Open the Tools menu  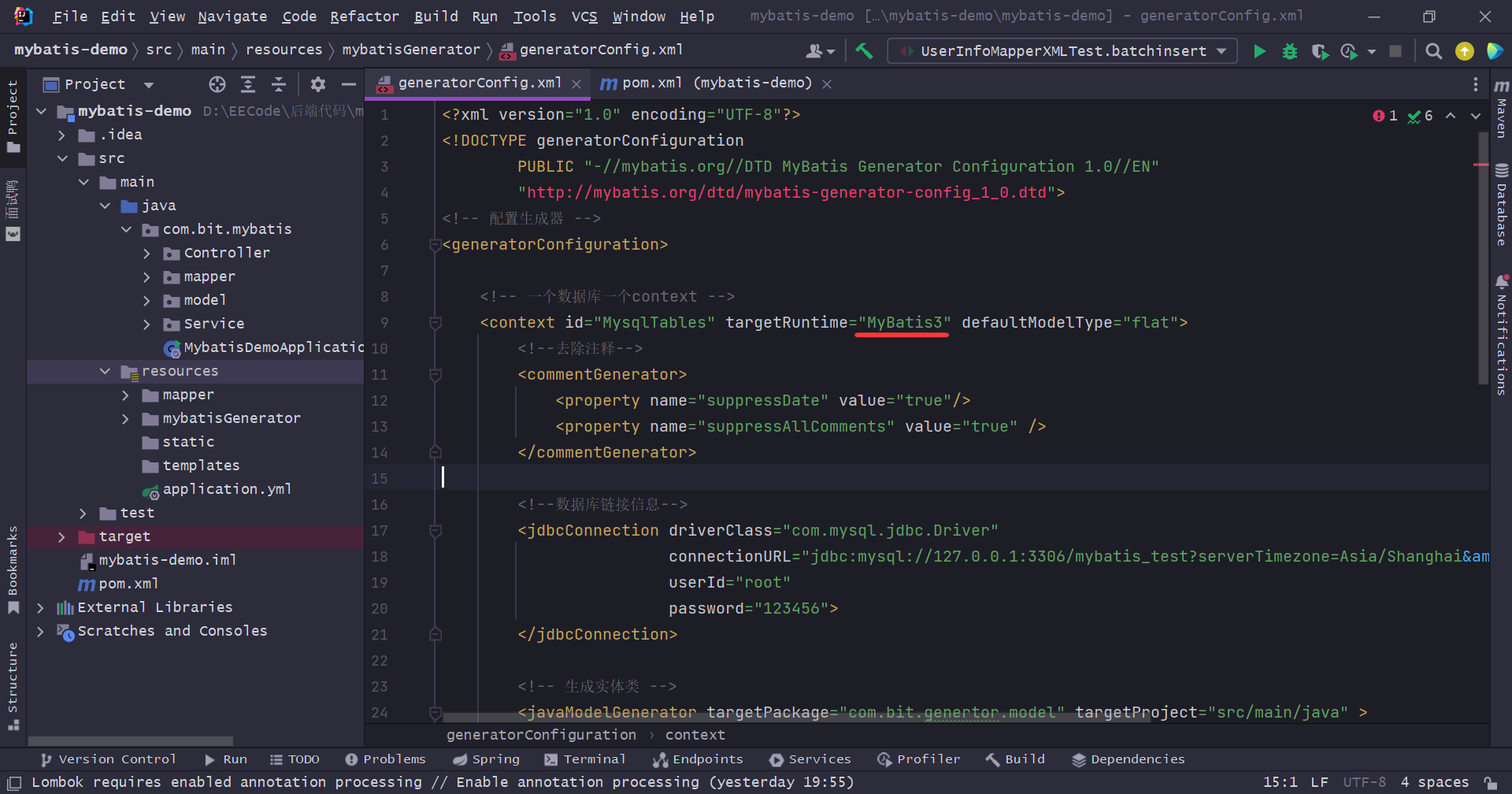[x=535, y=17]
